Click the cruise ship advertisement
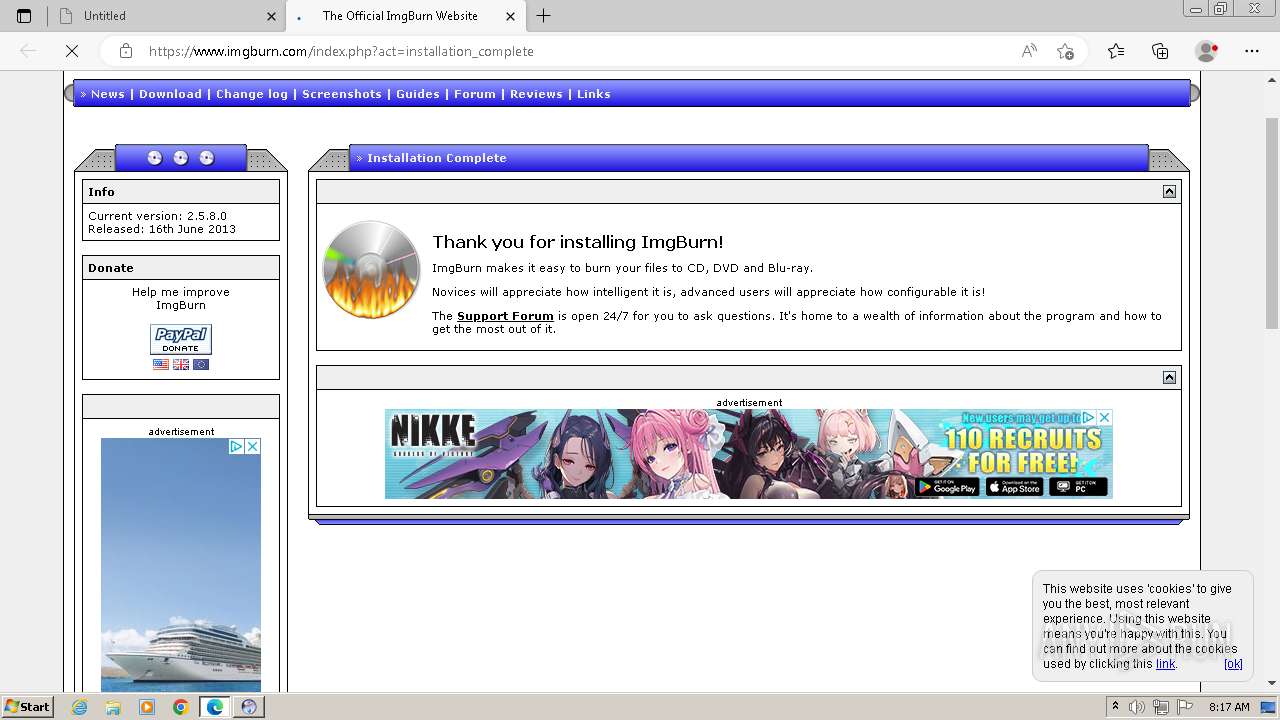Image resolution: width=1280 pixels, height=720 pixels. [181, 565]
